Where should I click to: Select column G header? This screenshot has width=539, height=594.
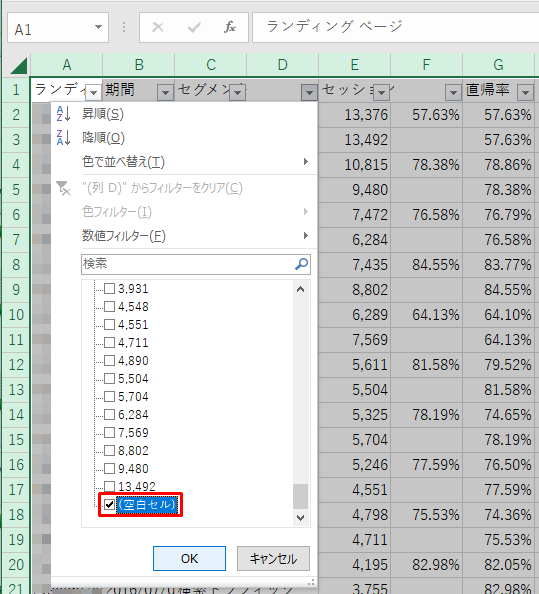(498, 65)
